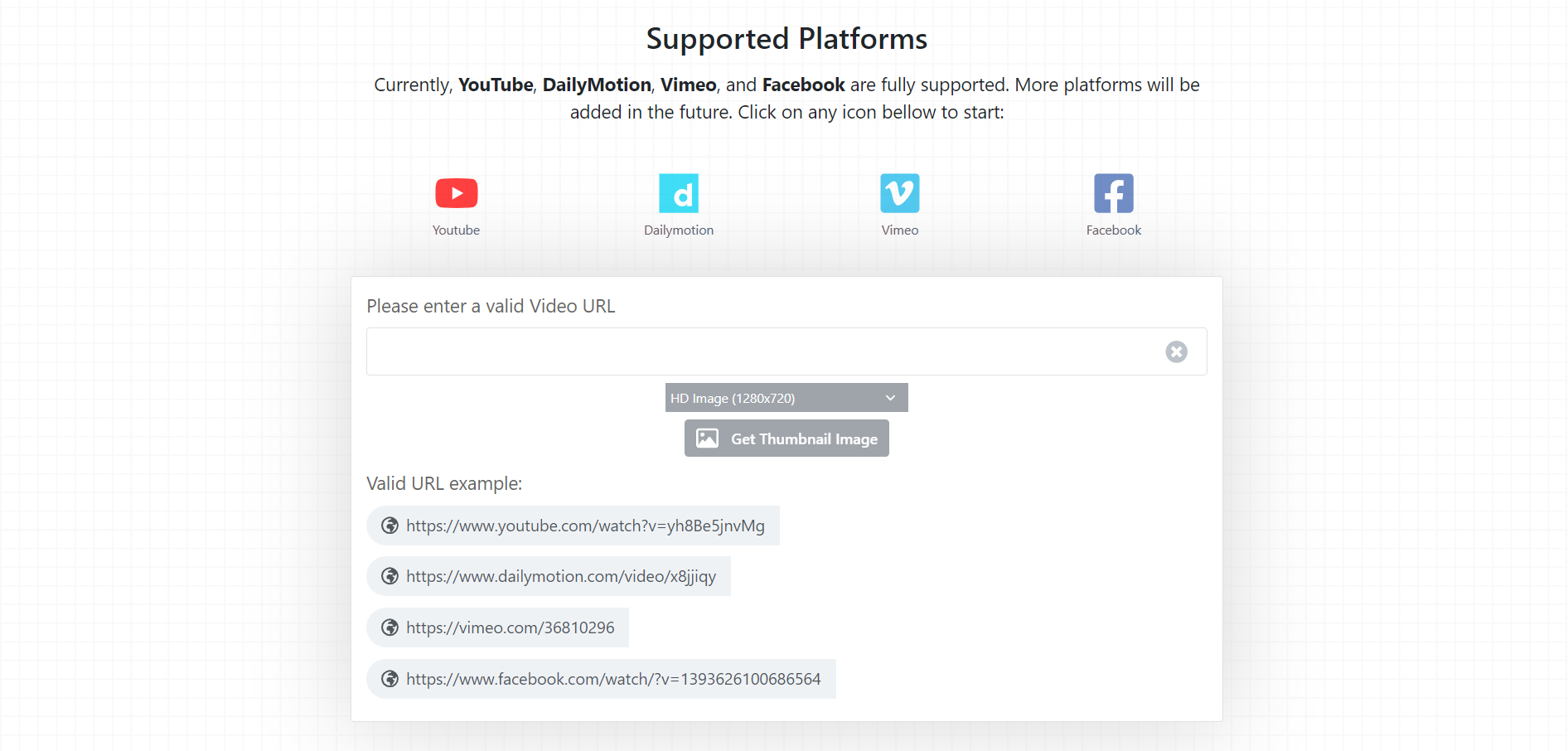The width and height of the screenshot is (1568, 751).
Task: Click the Vimeo label under its icon
Action: (x=900, y=230)
